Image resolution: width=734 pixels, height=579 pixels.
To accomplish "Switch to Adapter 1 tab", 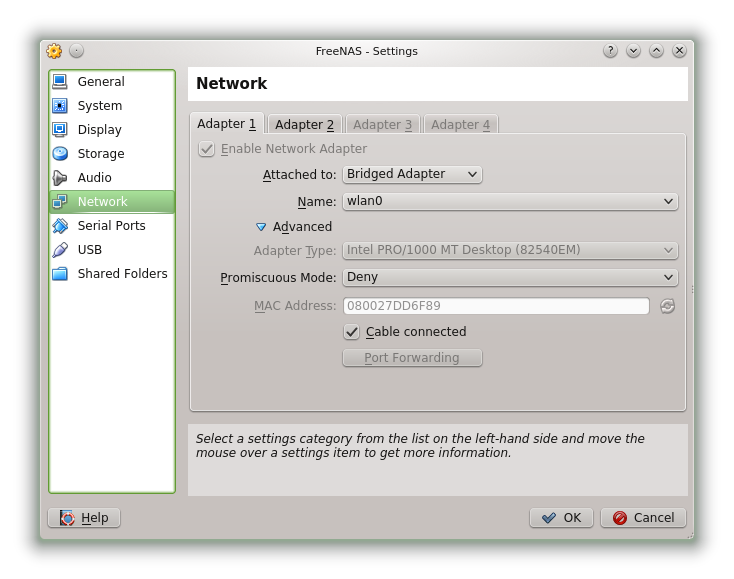I will 227,124.
